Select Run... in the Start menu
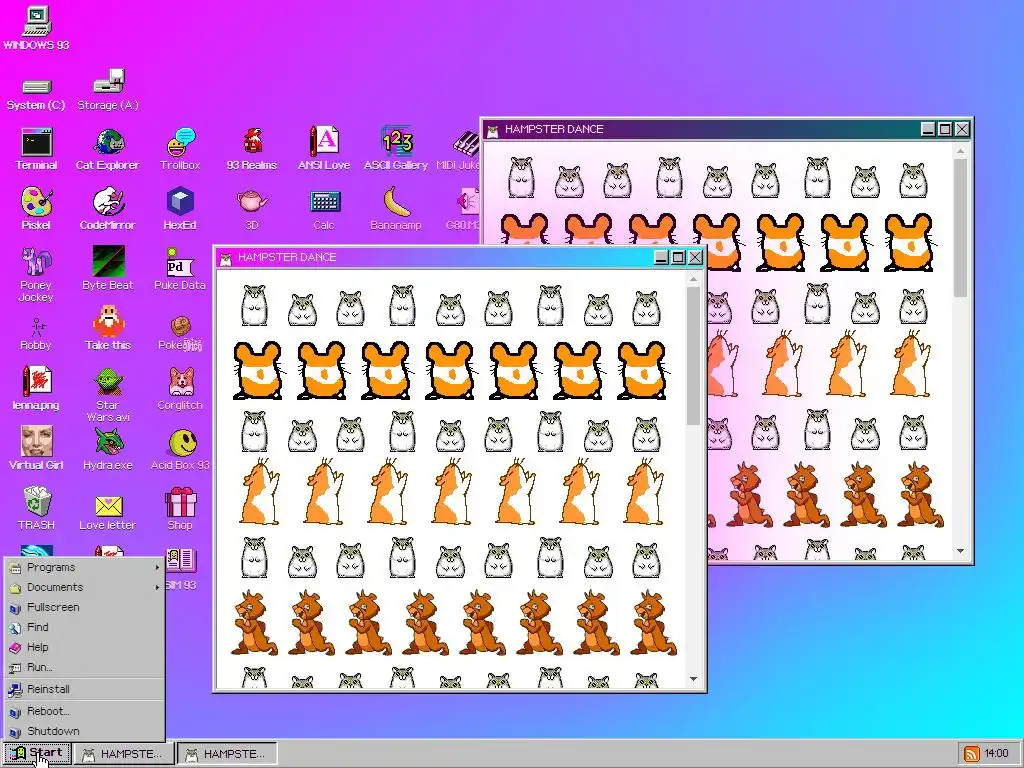This screenshot has width=1024, height=768. [x=84, y=667]
